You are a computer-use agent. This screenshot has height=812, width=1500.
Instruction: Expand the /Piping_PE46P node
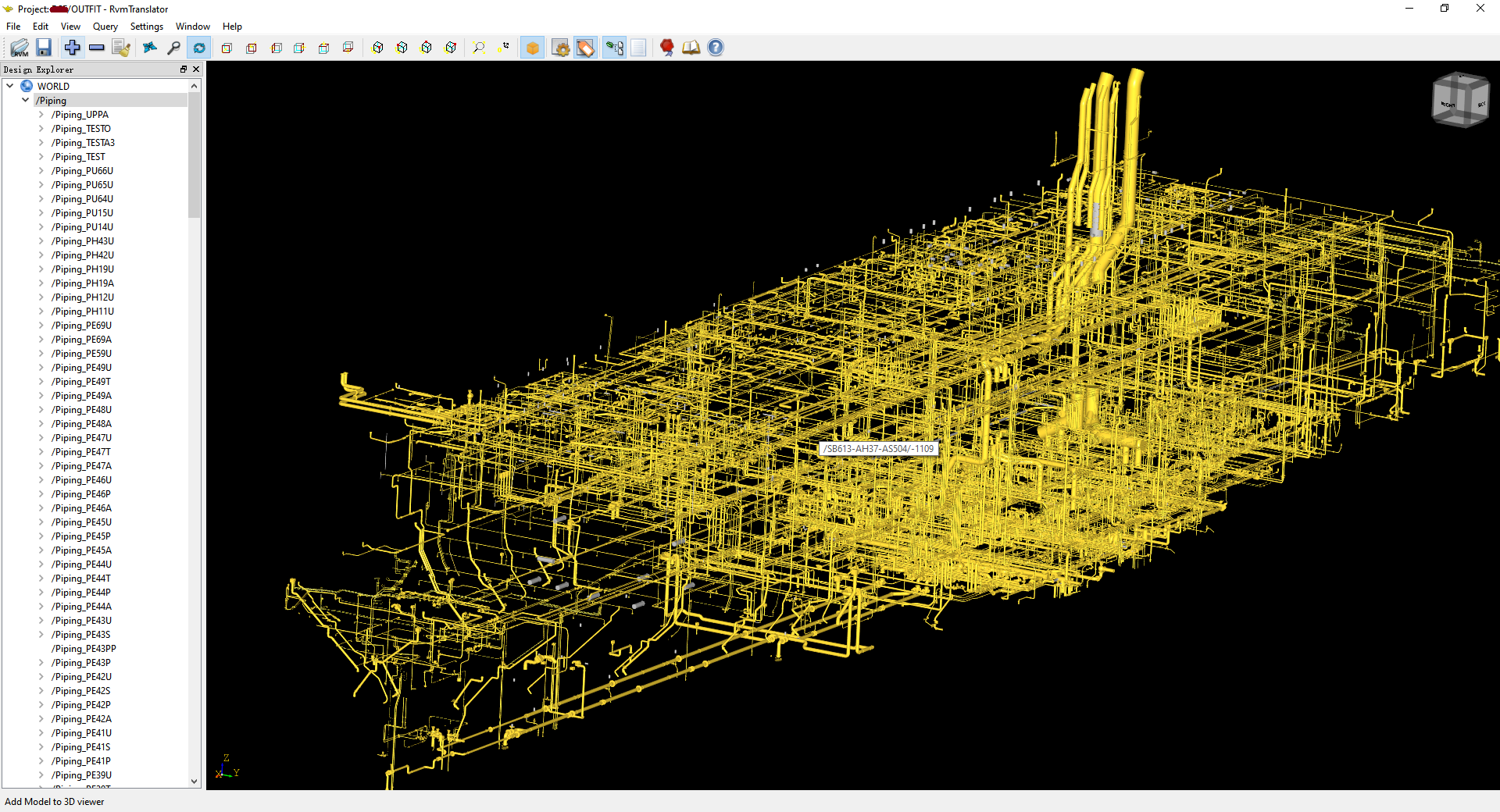click(41, 493)
